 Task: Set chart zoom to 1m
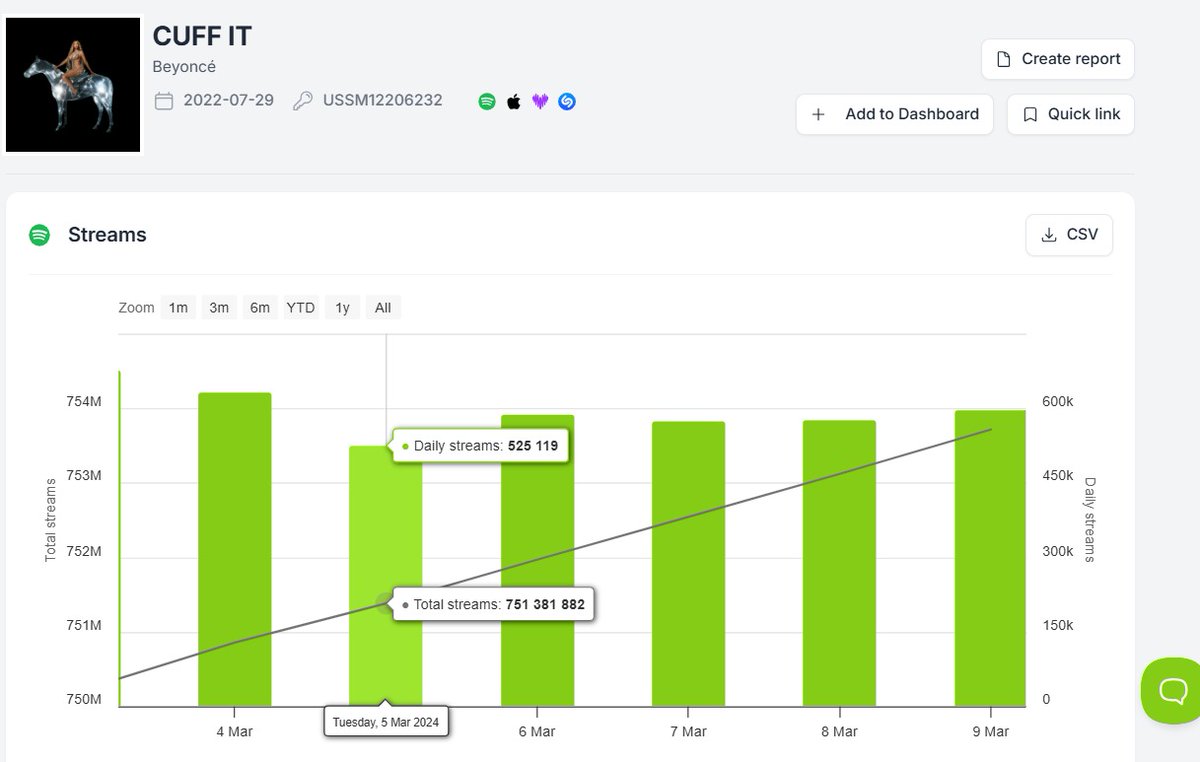point(178,307)
